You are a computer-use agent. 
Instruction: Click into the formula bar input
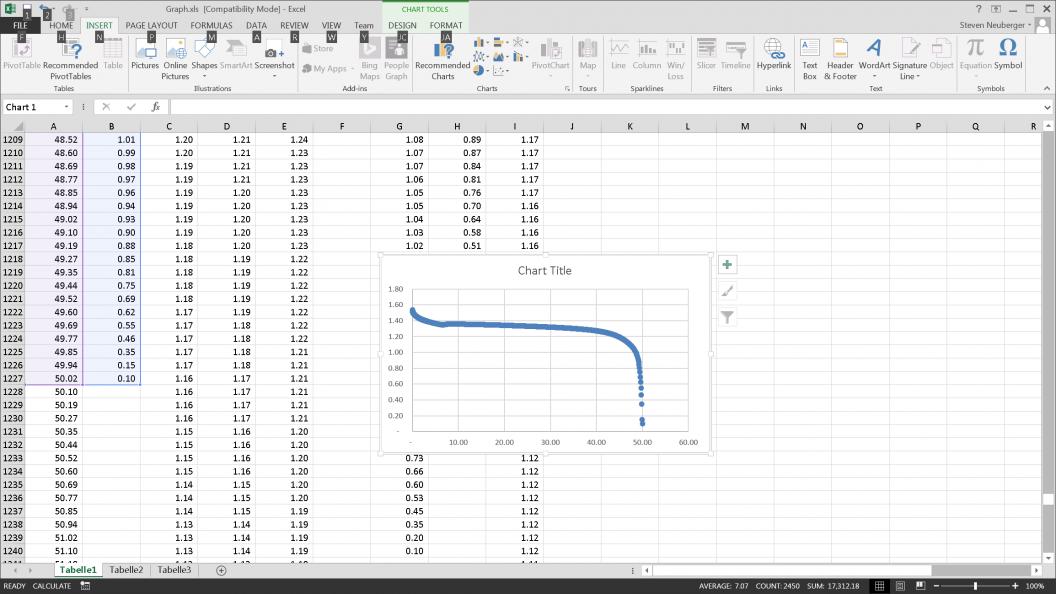pyautogui.click(x=604, y=107)
